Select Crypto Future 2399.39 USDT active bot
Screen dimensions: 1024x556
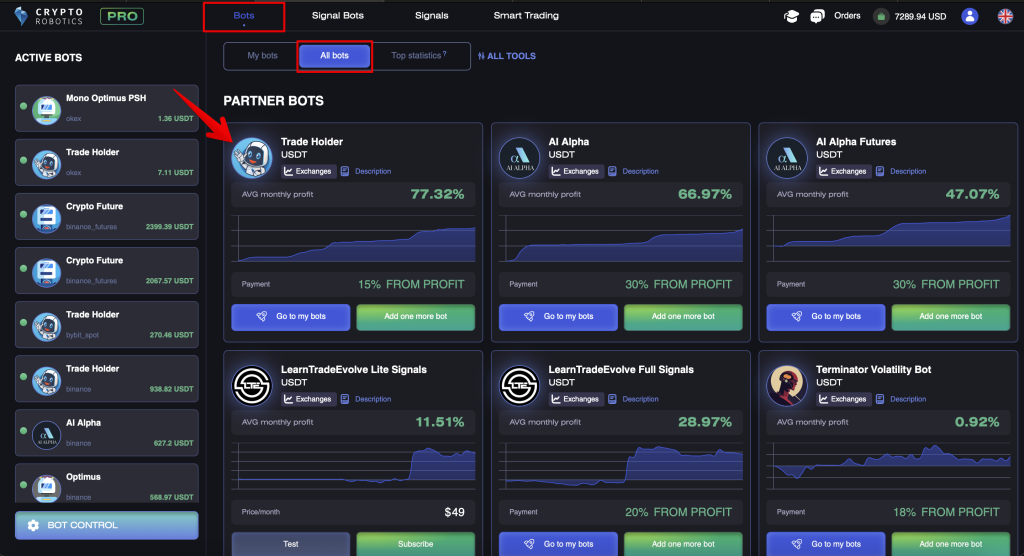pyautogui.click(x=106, y=216)
